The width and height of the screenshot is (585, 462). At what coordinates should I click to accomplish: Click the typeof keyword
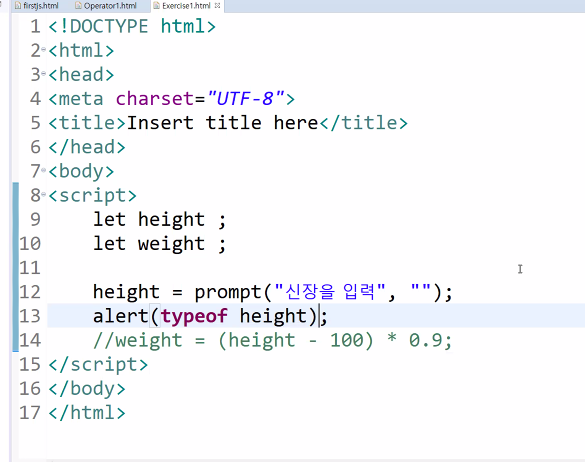[x=194, y=316]
